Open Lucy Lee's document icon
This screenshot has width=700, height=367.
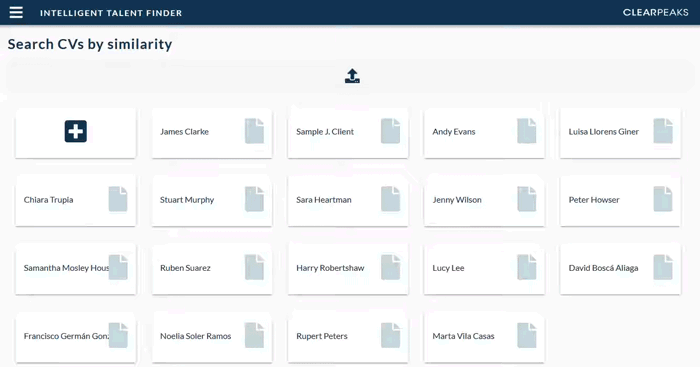(527, 267)
